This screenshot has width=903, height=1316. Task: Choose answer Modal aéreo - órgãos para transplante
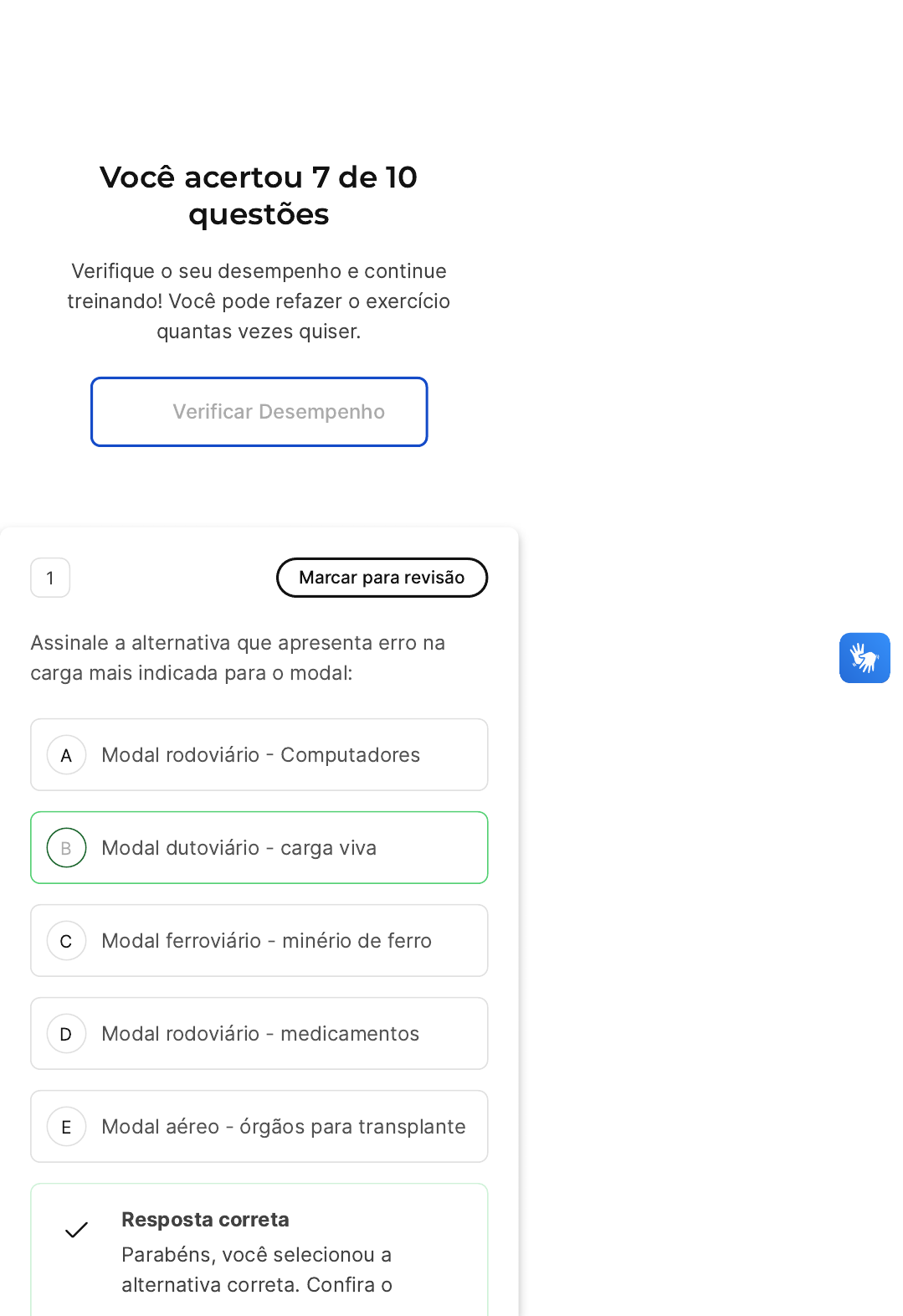(259, 1126)
